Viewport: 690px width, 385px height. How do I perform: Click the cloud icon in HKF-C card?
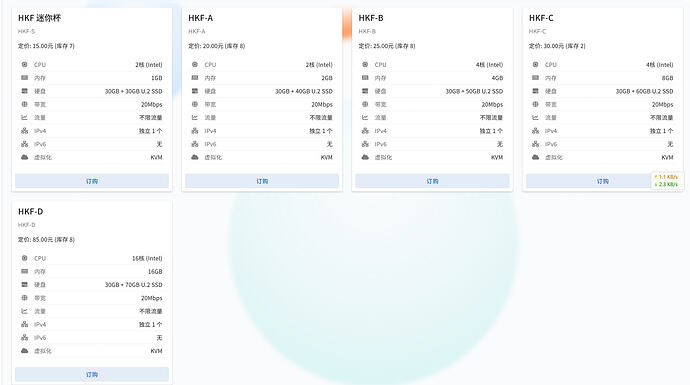pyautogui.click(x=536, y=157)
